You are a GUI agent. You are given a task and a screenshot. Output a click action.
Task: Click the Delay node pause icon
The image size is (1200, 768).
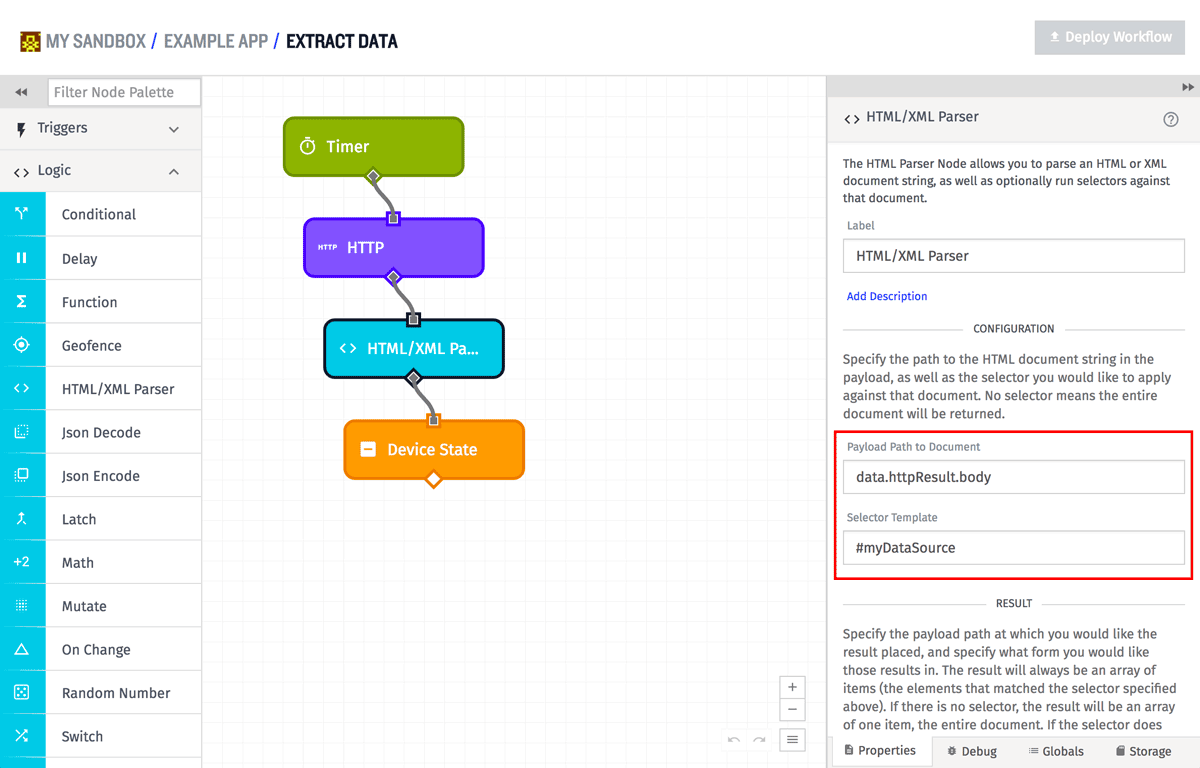click(22, 258)
